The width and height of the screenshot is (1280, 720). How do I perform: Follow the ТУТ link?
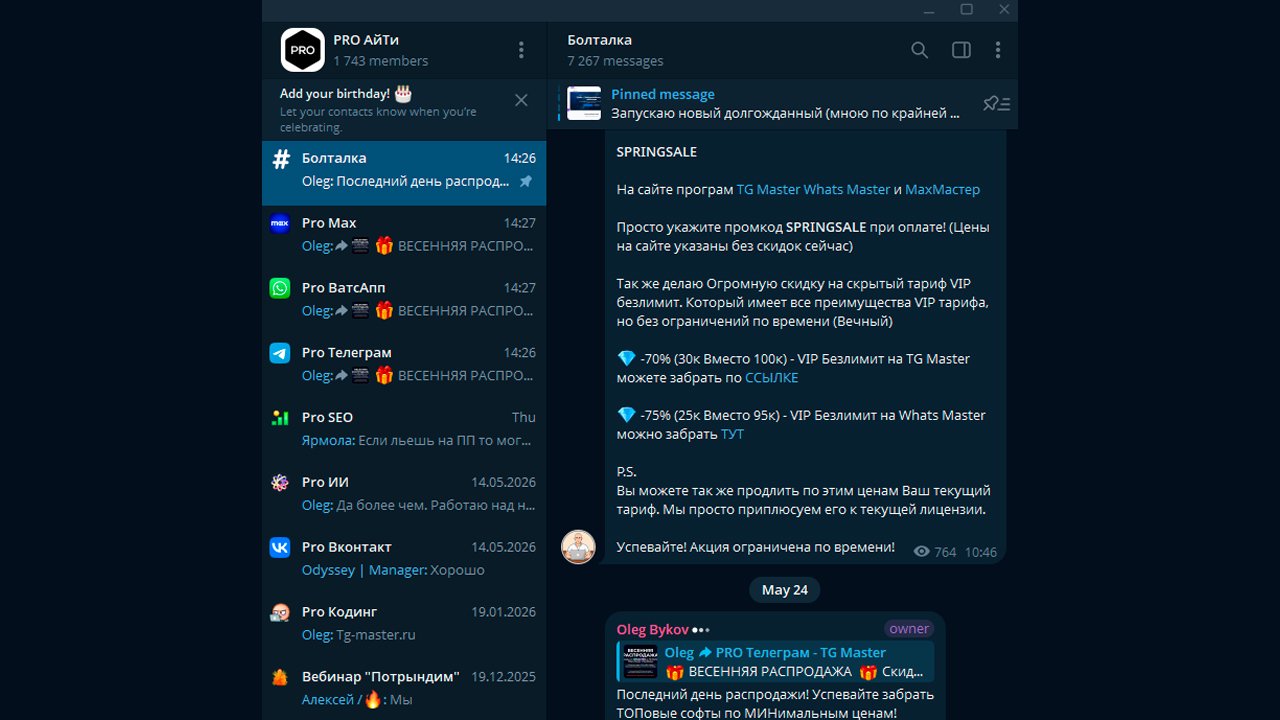(732, 434)
